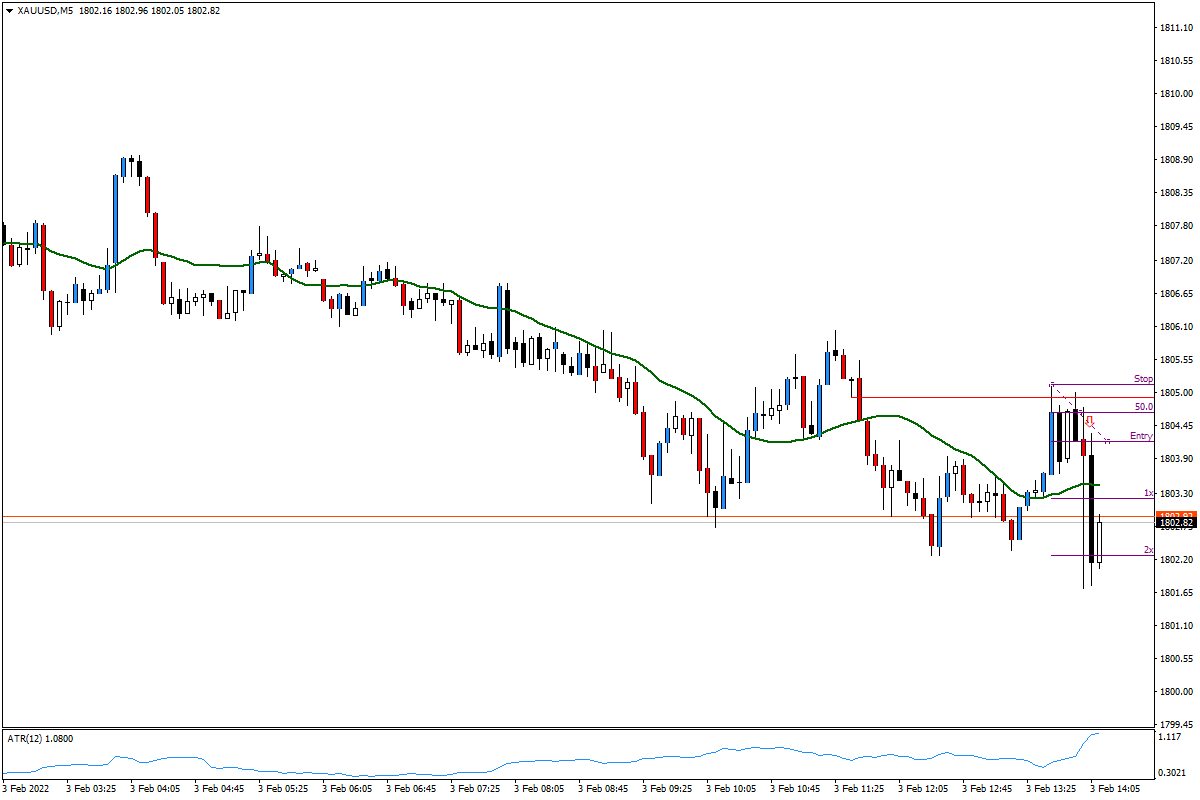Select the 'Stop' level label
This screenshot has width=1200, height=800.
1143,379
